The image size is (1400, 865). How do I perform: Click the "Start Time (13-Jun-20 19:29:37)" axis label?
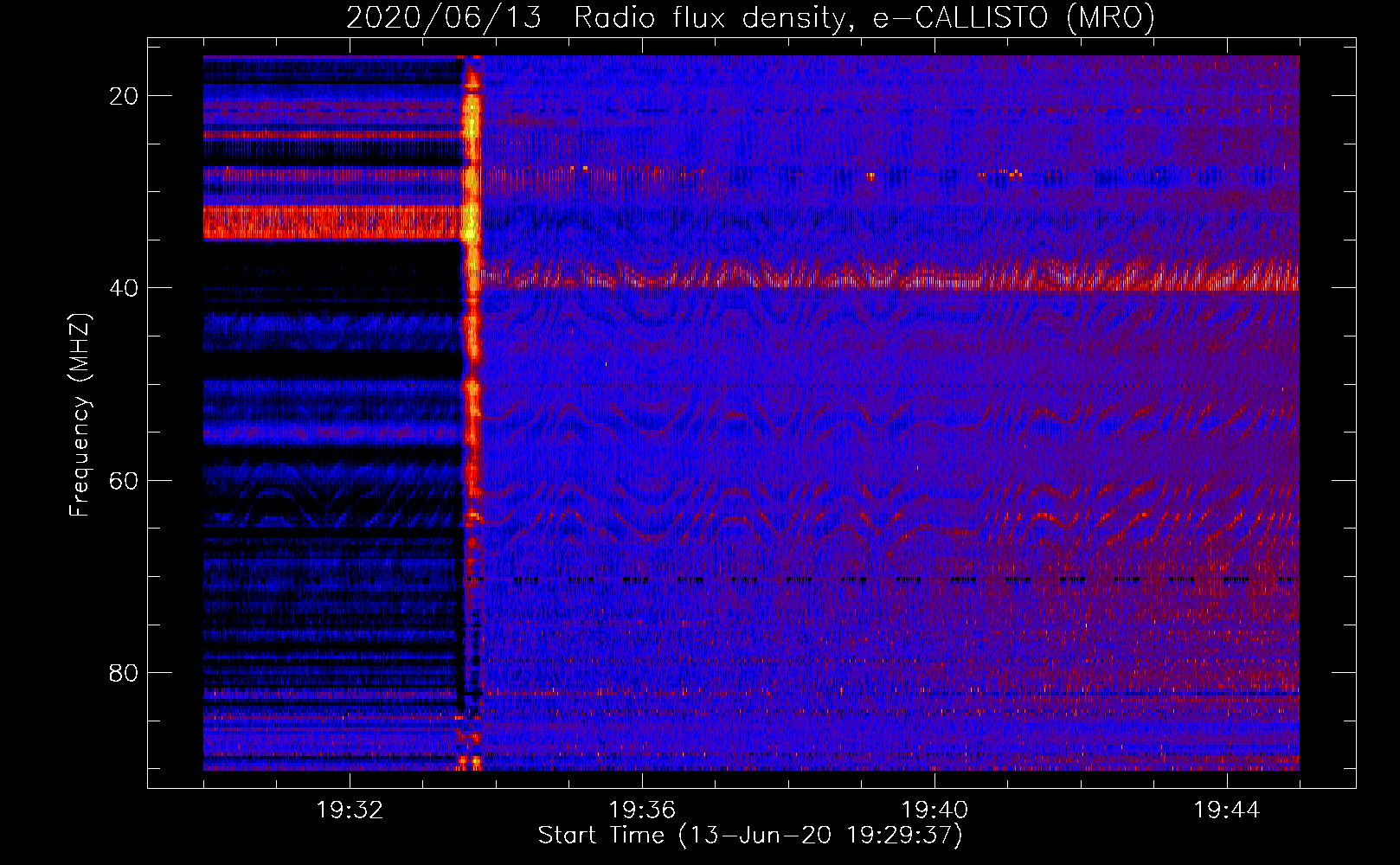coord(750,836)
